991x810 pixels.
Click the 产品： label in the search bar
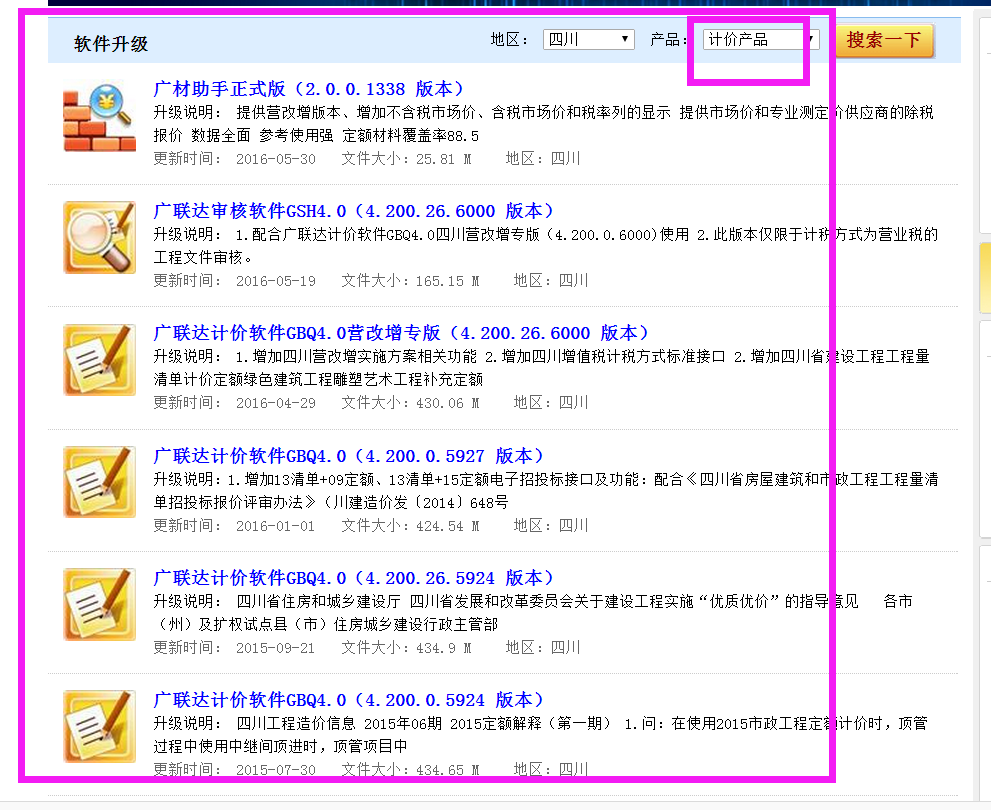point(669,40)
